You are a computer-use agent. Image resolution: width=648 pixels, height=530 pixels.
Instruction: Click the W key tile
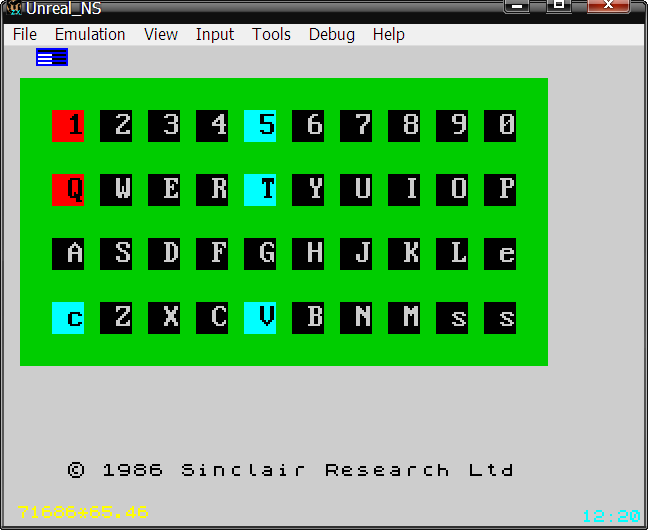pyautogui.click(x=116, y=190)
